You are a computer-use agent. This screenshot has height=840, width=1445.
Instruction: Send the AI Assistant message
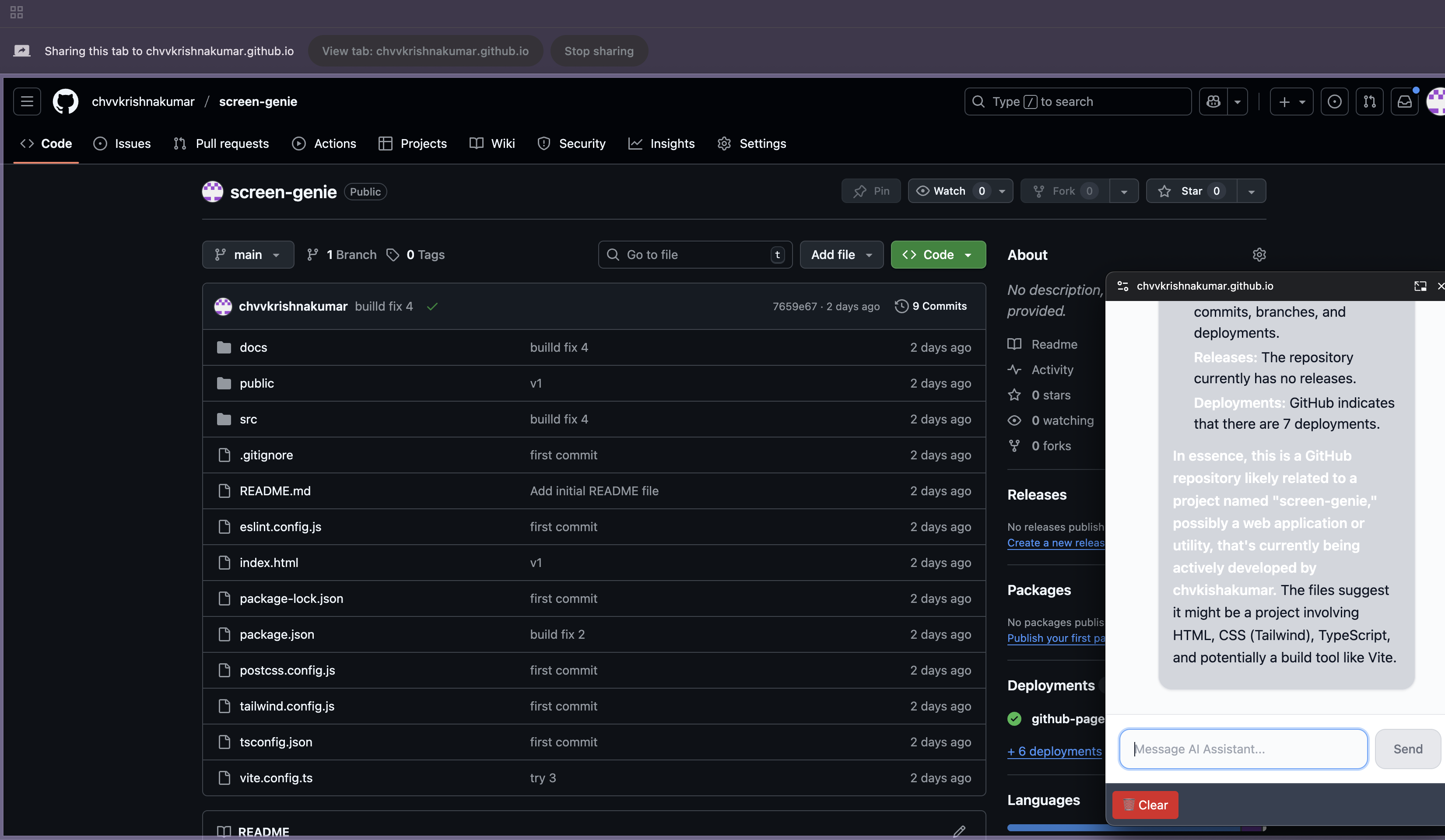[1408, 749]
